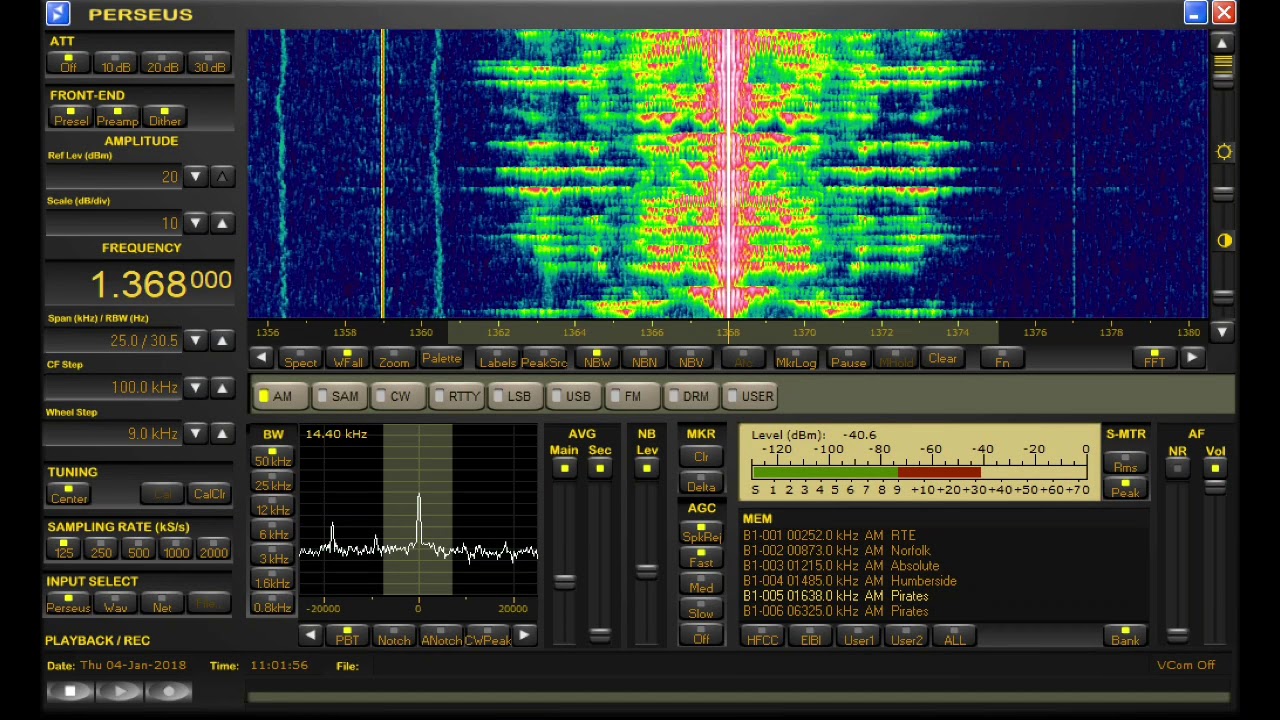Screen dimensions: 1280x720
Task: Click the marker Delta button
Action: click(701, 483)
